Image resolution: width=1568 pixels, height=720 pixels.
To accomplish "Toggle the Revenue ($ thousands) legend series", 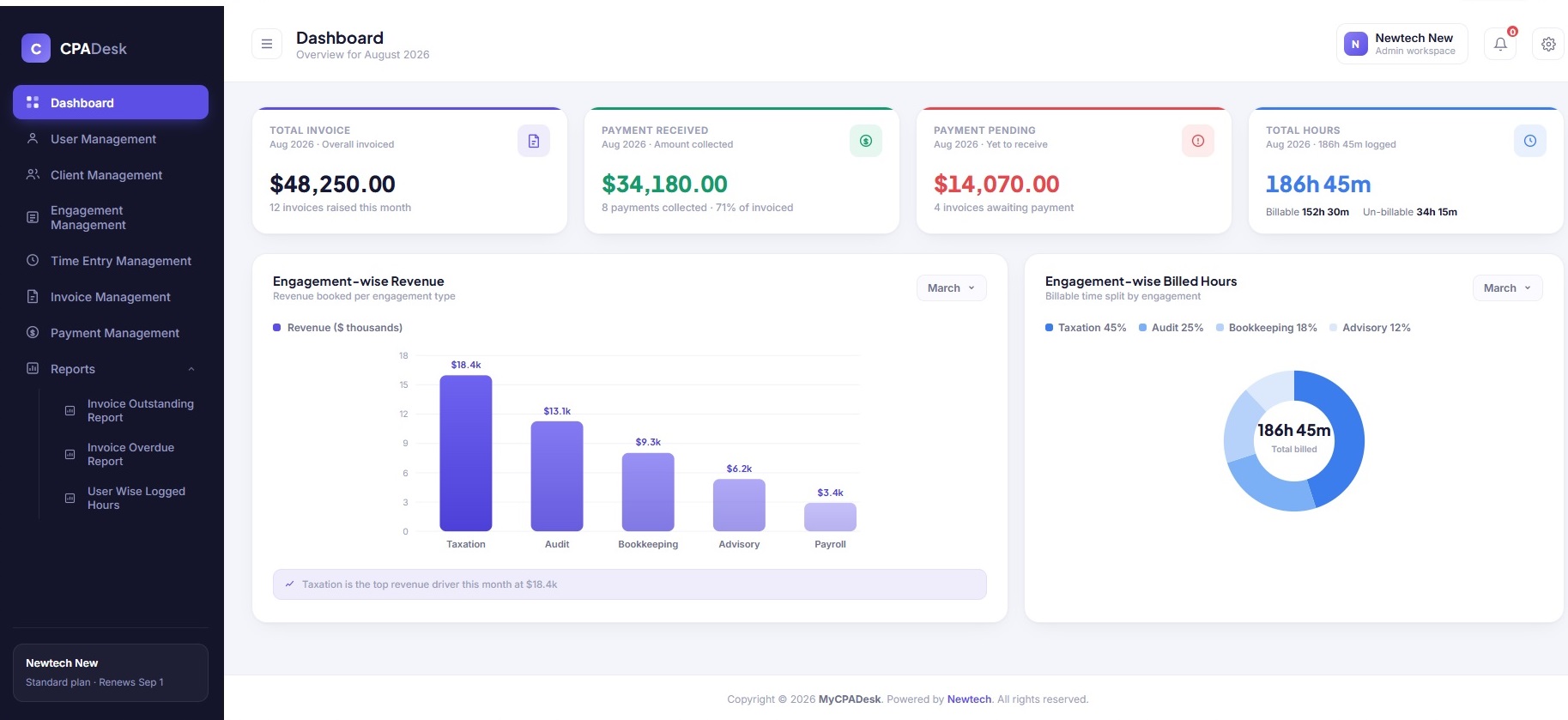I will point(337,328).
